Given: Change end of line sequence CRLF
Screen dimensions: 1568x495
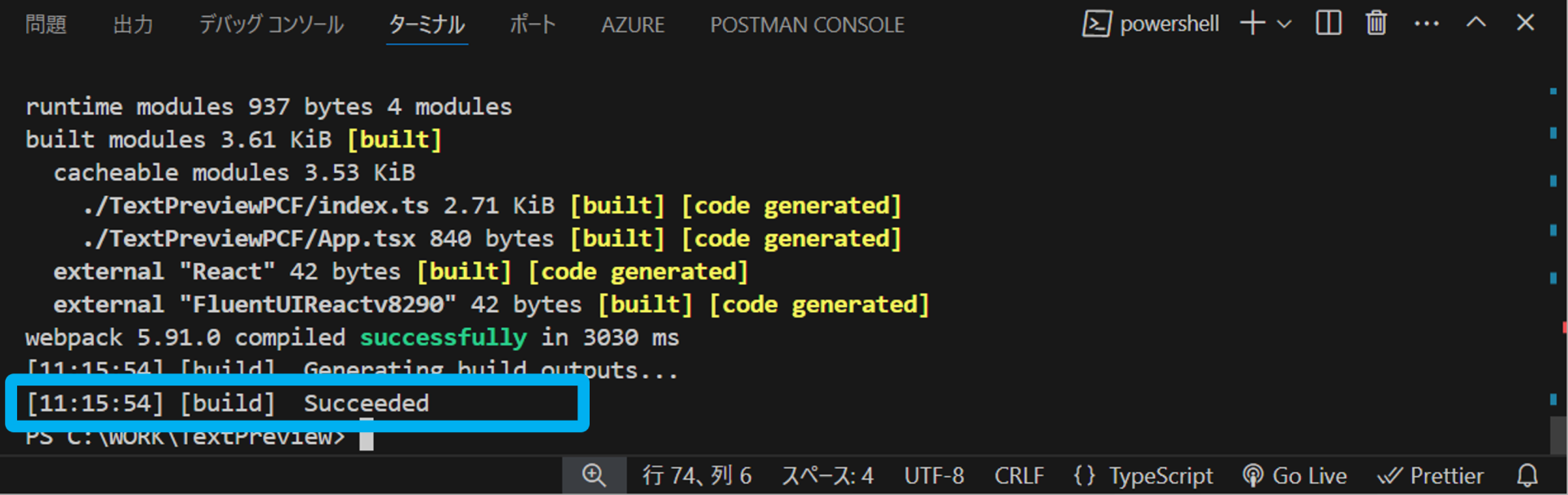Looking at the screenshot, I should tap(1019, 475).
